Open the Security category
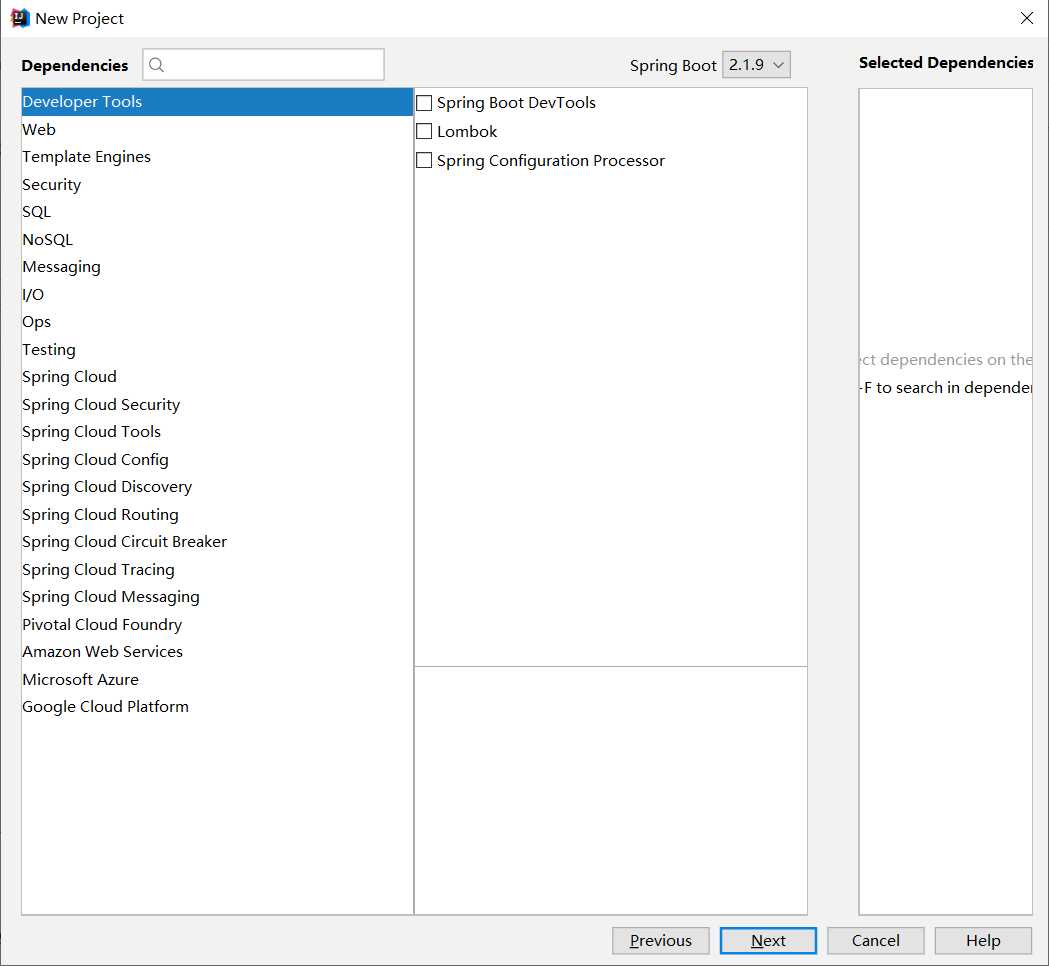The width and height of the screenshot is (1049, 966). point(217,185)
